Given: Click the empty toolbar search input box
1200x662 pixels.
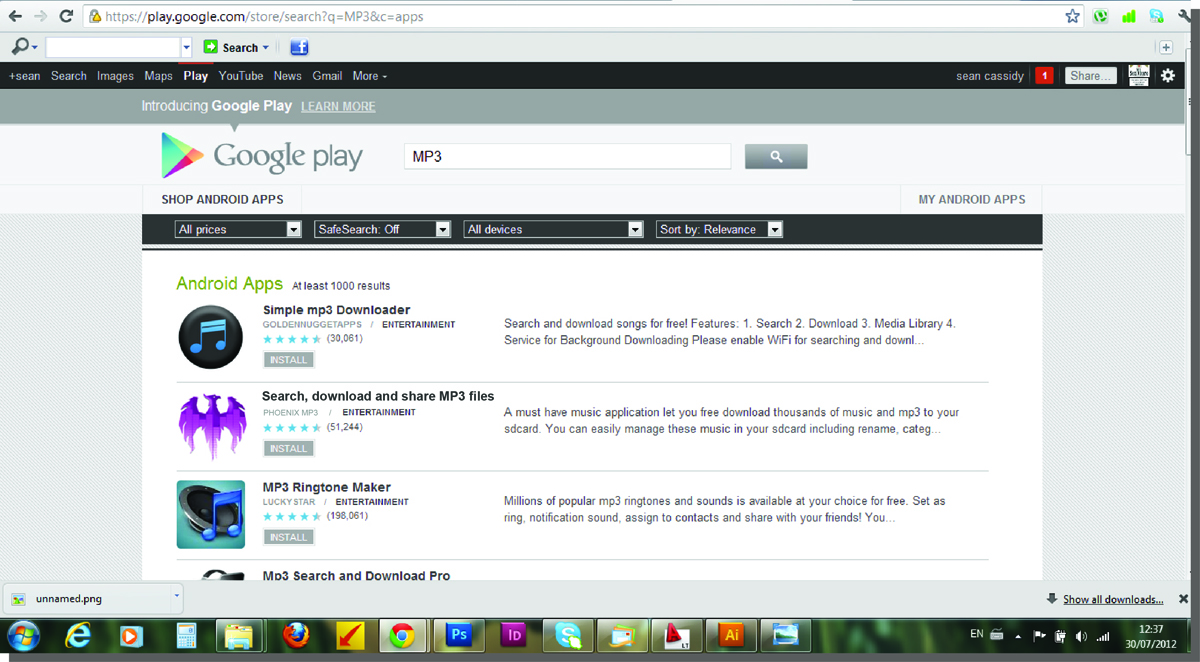Looking at the screenshot, I should pos(113,48).
